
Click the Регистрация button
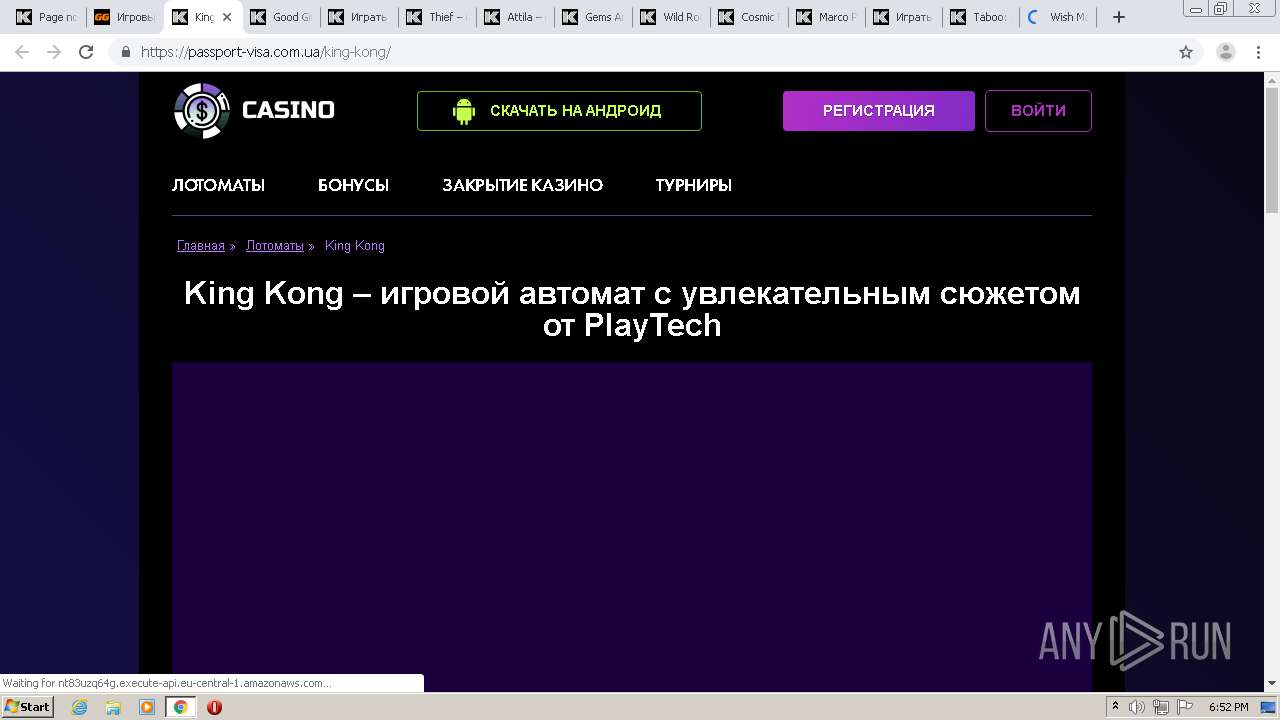(x=879, y=111)
